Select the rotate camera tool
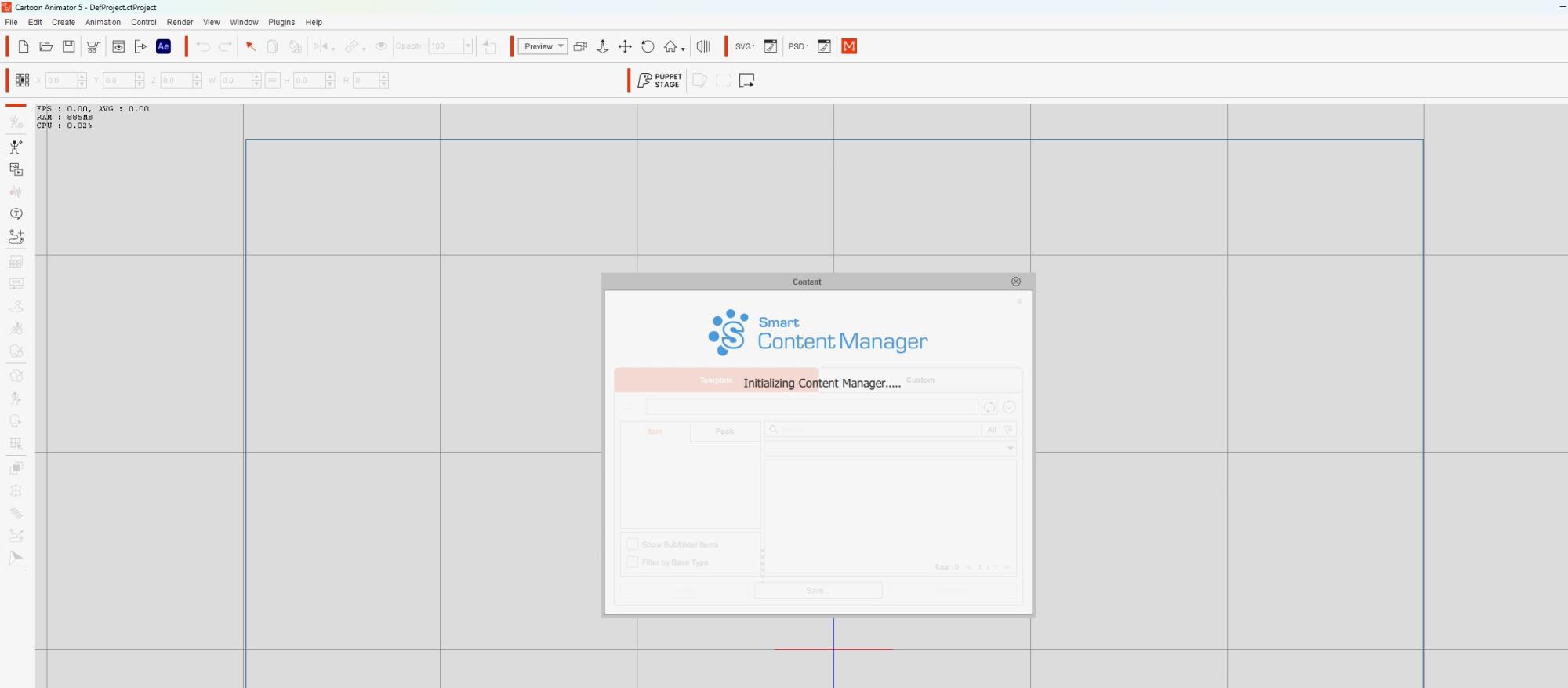 pyautogui.click(x=648, y=46)
